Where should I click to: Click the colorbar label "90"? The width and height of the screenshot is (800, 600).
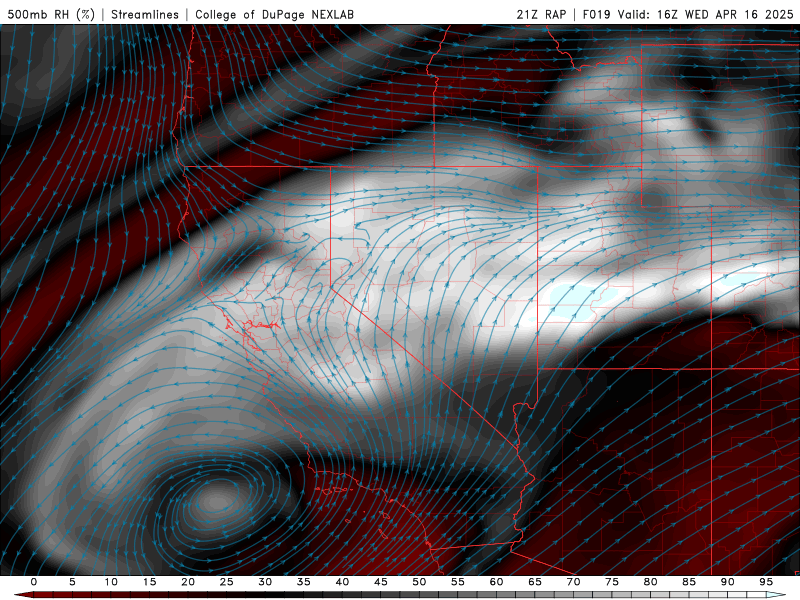727,582
